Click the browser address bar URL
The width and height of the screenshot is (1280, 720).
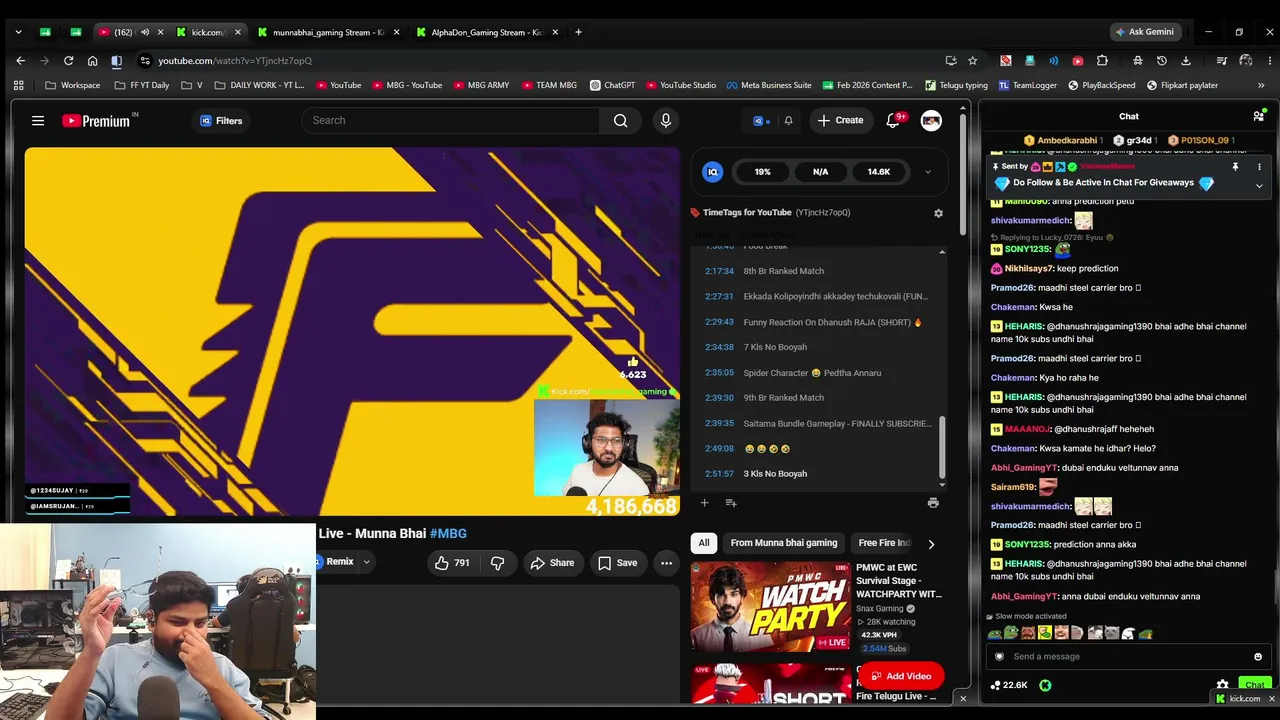coord(235,61)
